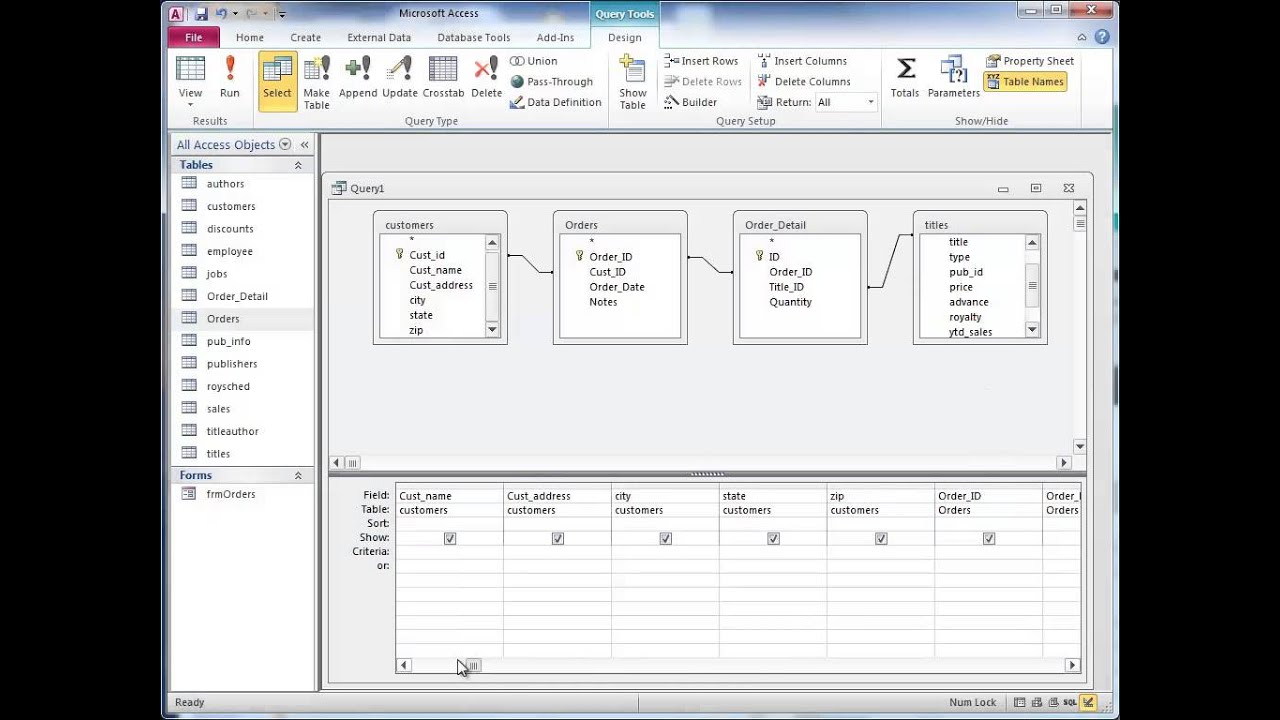Click Order_Date in the Orders field list
This screenshot has height=720, width=1280.
(617, 287)
